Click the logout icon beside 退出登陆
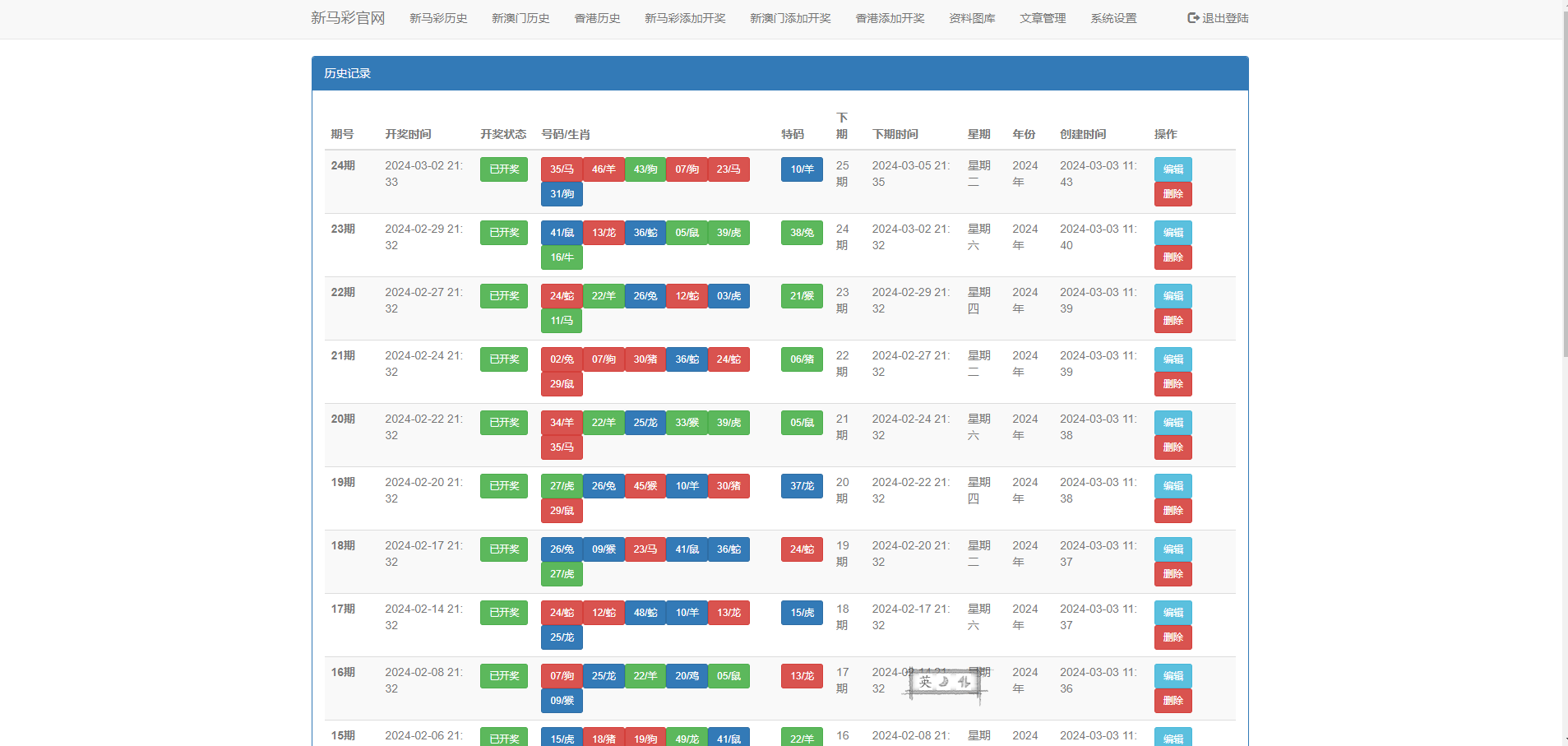The width and height of the screenshot is (1568, 746). [1193, 18]
